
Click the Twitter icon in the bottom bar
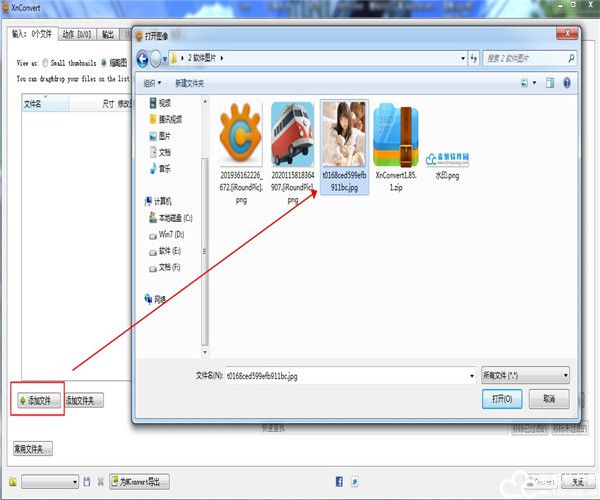(x=355, y=481)
